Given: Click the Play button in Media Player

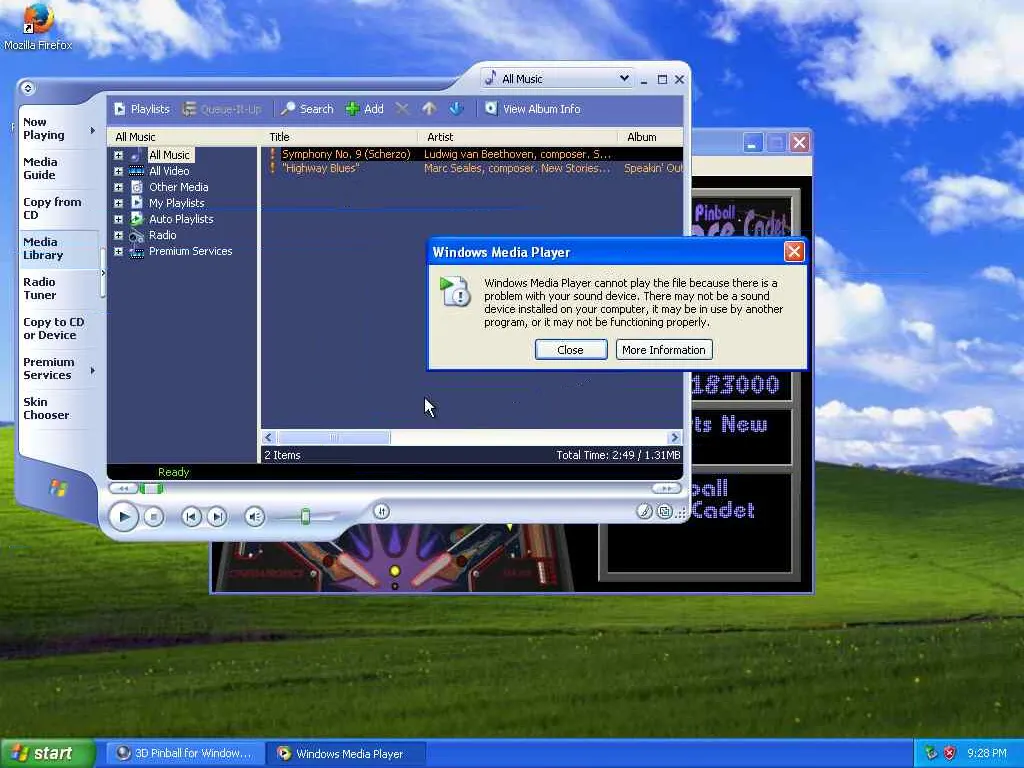Looking at the screenshot, I should click(x=123, y=517).
